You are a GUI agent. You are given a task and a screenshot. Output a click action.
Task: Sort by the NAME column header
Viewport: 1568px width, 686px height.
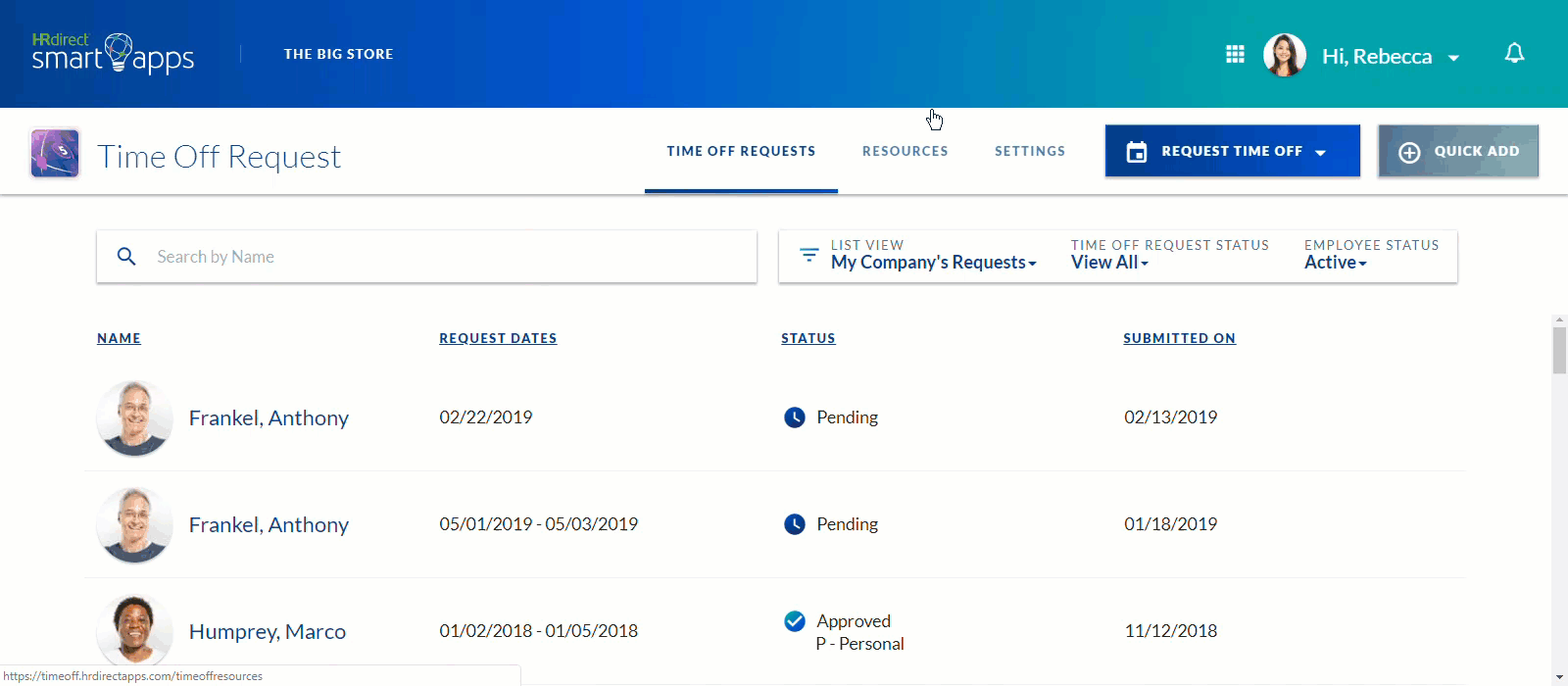coord(119,338)
